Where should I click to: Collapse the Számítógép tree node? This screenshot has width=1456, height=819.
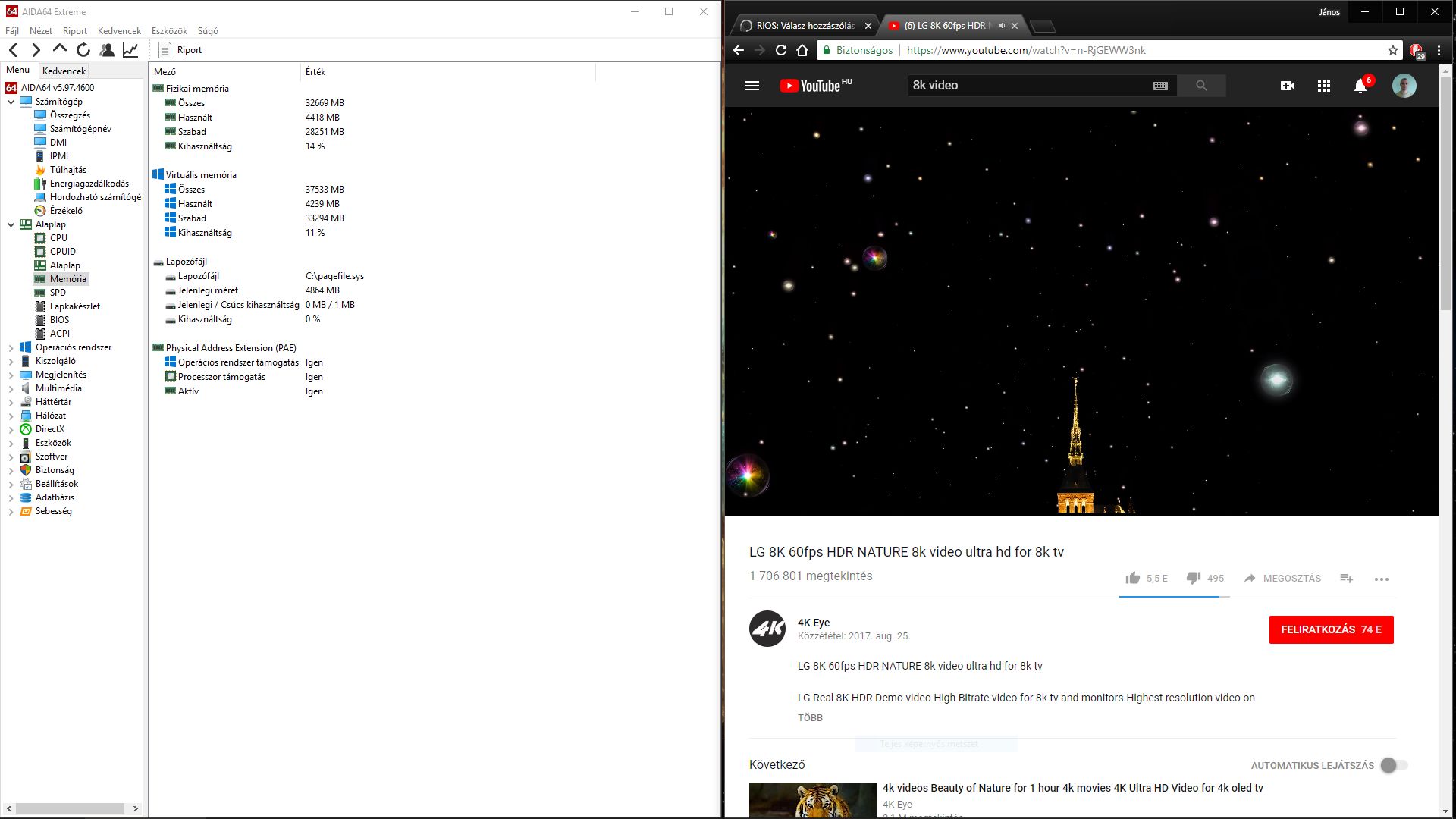11,102
